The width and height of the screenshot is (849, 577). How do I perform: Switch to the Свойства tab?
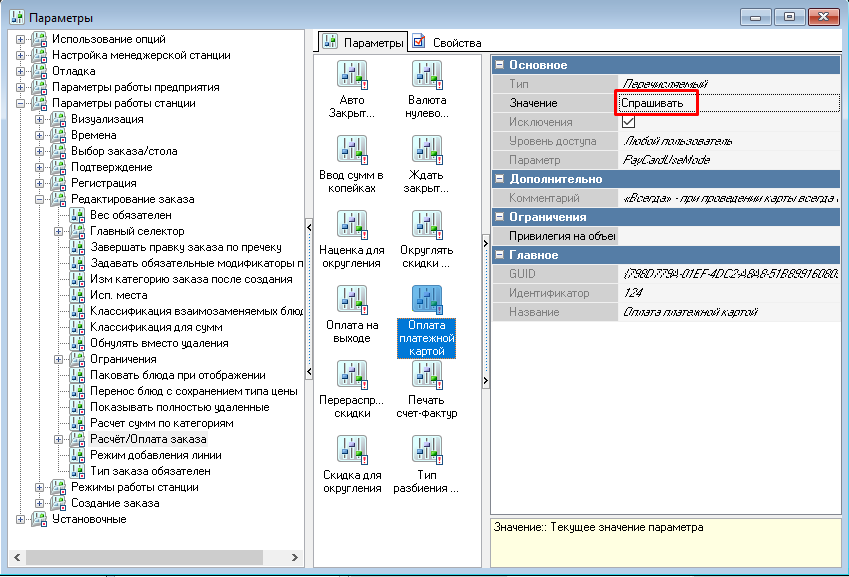[x=448, y=42]
